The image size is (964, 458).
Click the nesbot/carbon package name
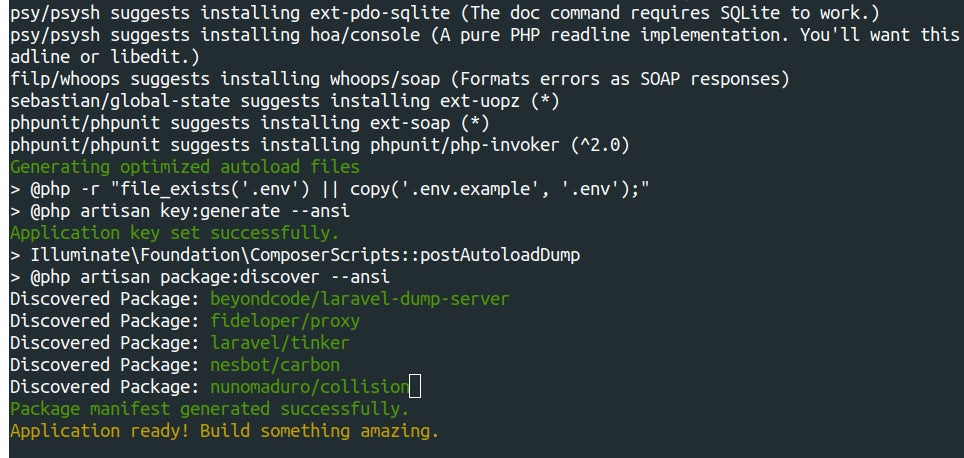(275, 365)
